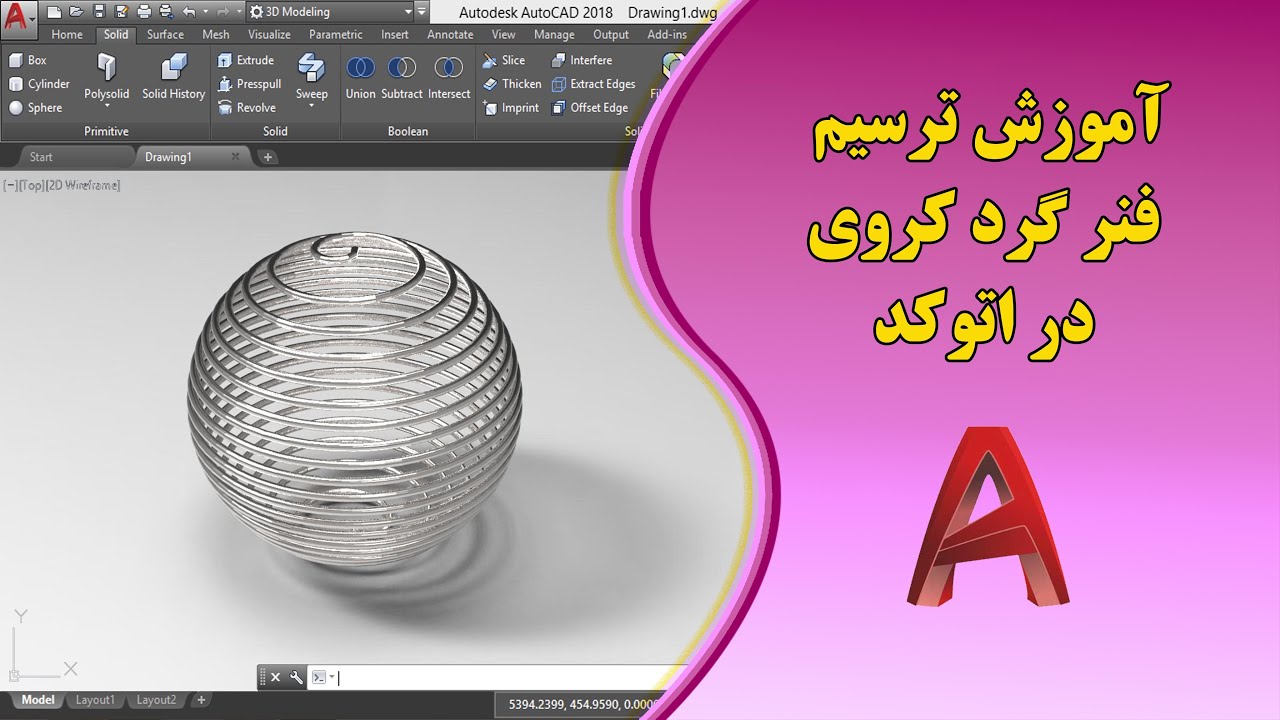Viewport: 1280px width, 720px height.
Task: Apply the Subtract boolean operation
Action: pyautogui.click(x=402, y=77)
